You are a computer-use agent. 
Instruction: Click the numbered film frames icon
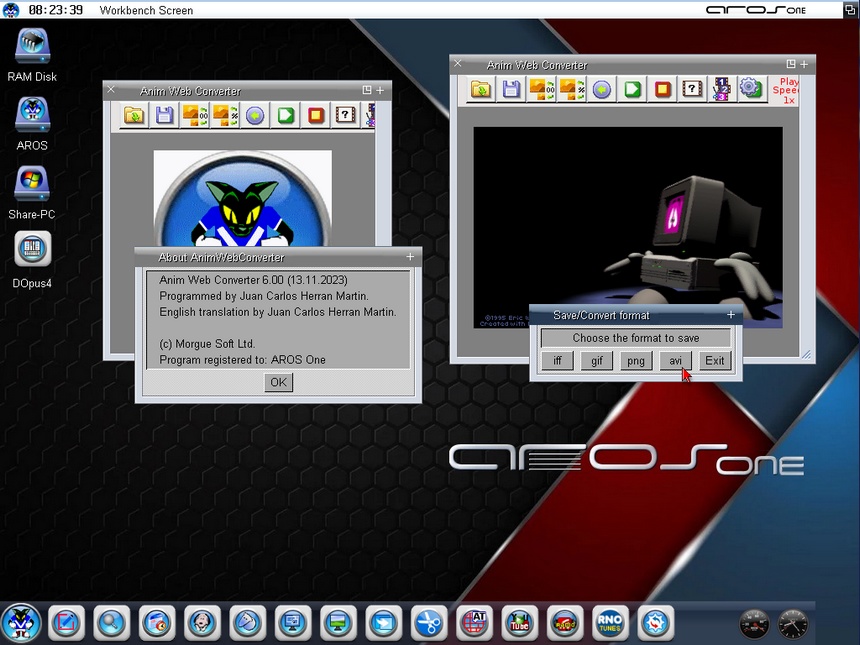coord(722,89)
